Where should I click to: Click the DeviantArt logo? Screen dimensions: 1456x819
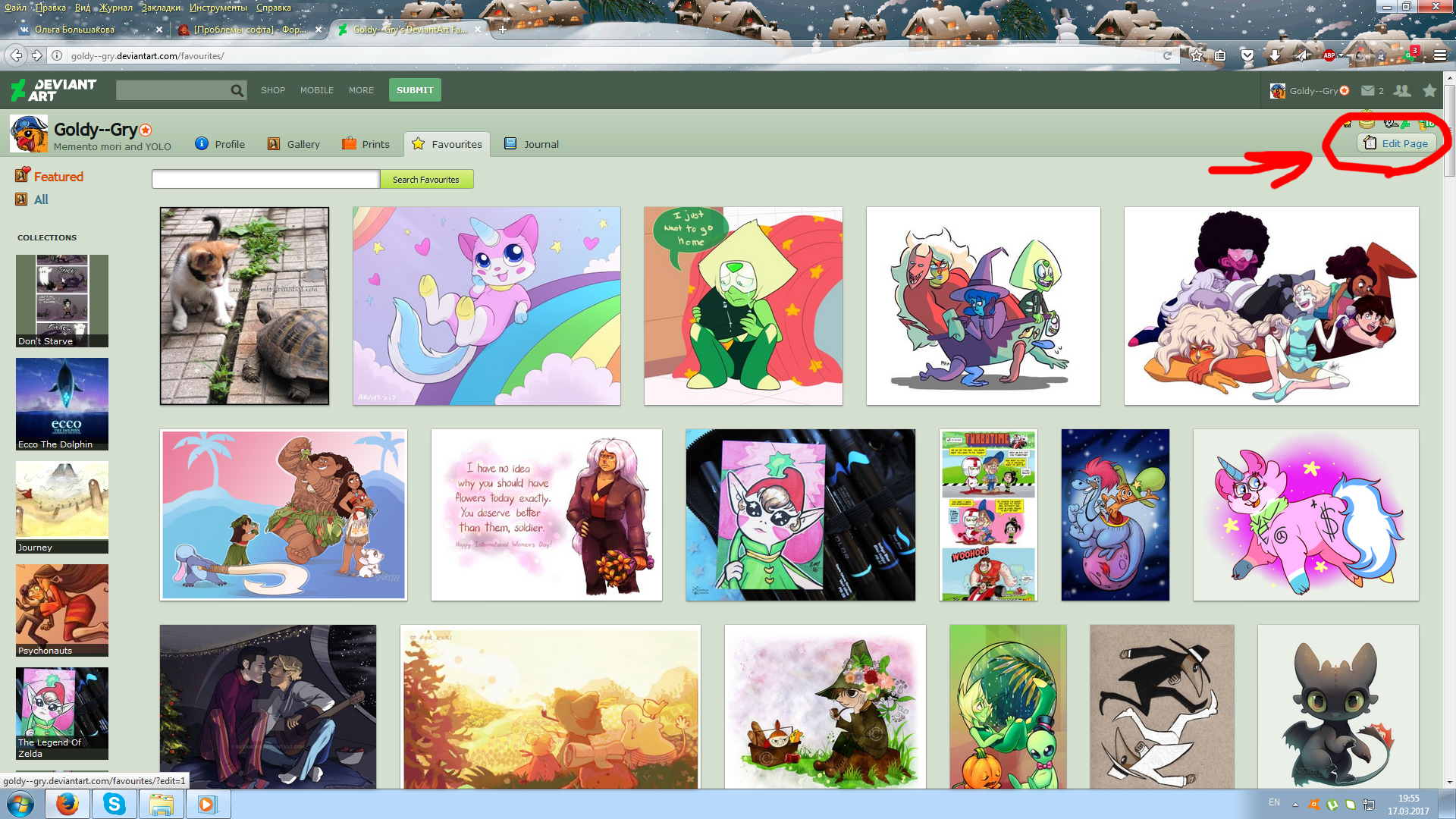click(54, 90)
